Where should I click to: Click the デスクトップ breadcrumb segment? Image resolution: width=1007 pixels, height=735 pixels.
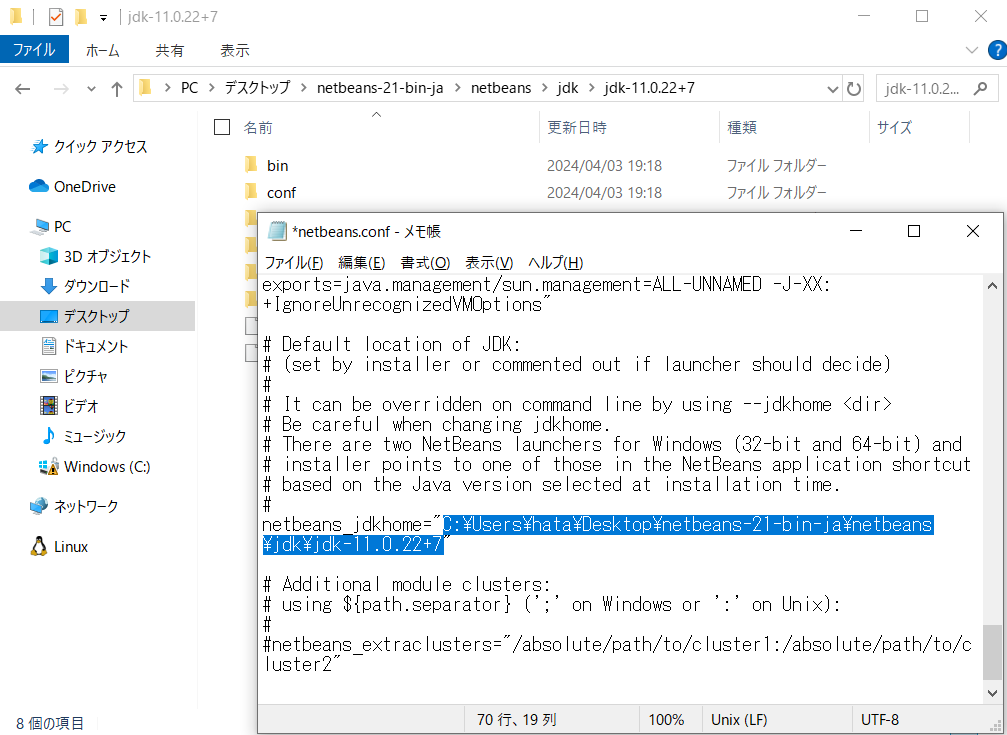[258, 87]
